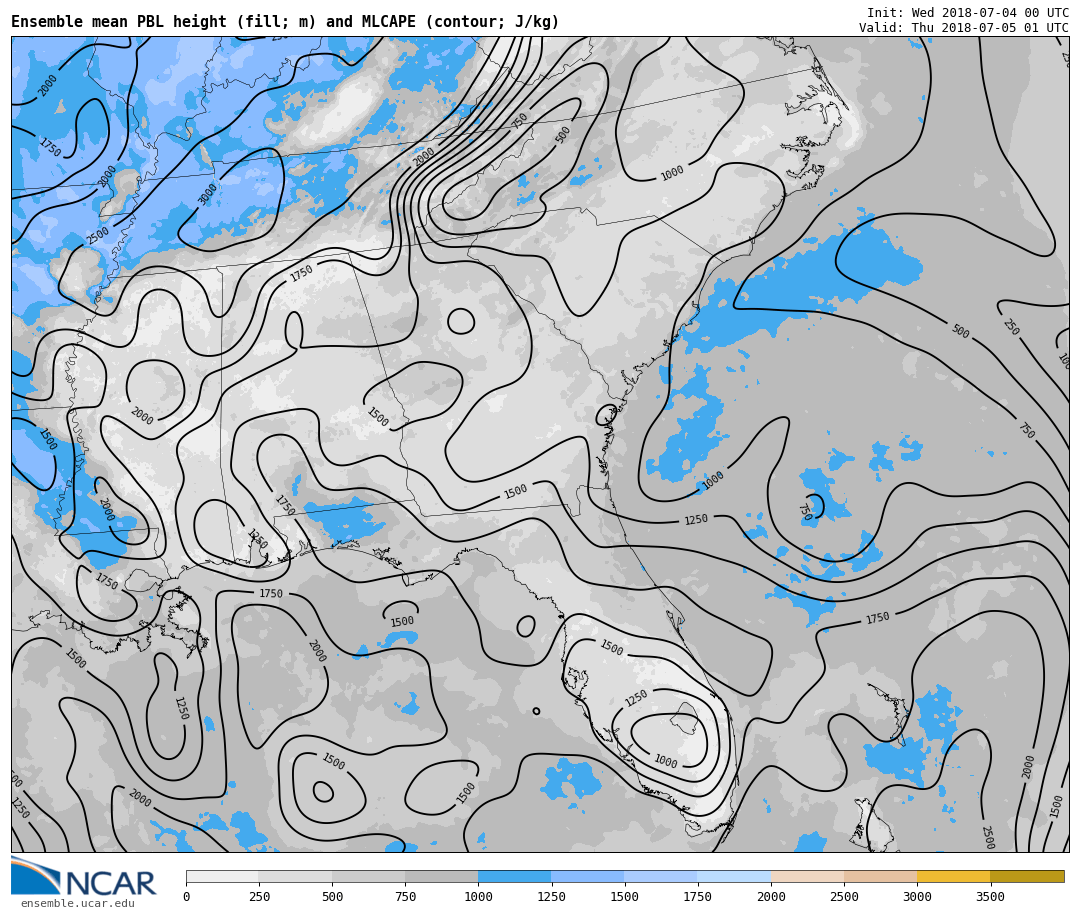
Task: Click the colorbar tick label '2000'
Action: 771,896
